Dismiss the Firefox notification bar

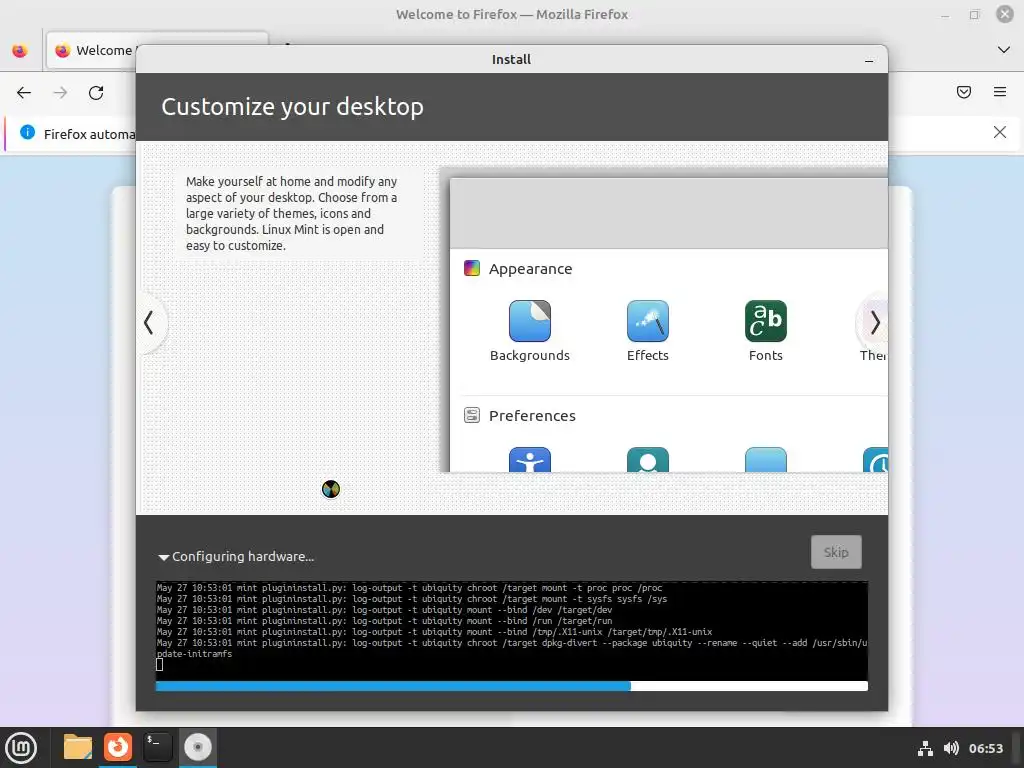999,133
